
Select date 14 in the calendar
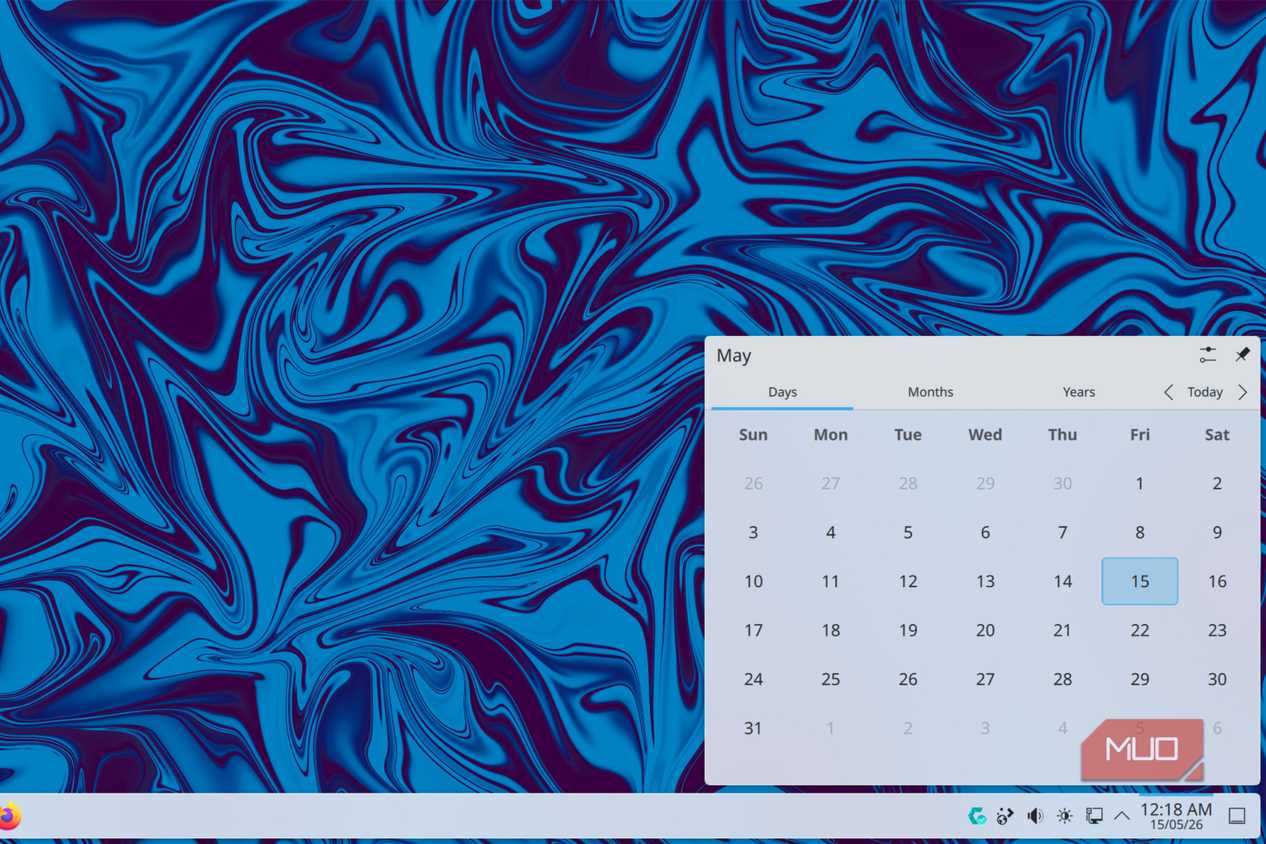(1062, 581)
